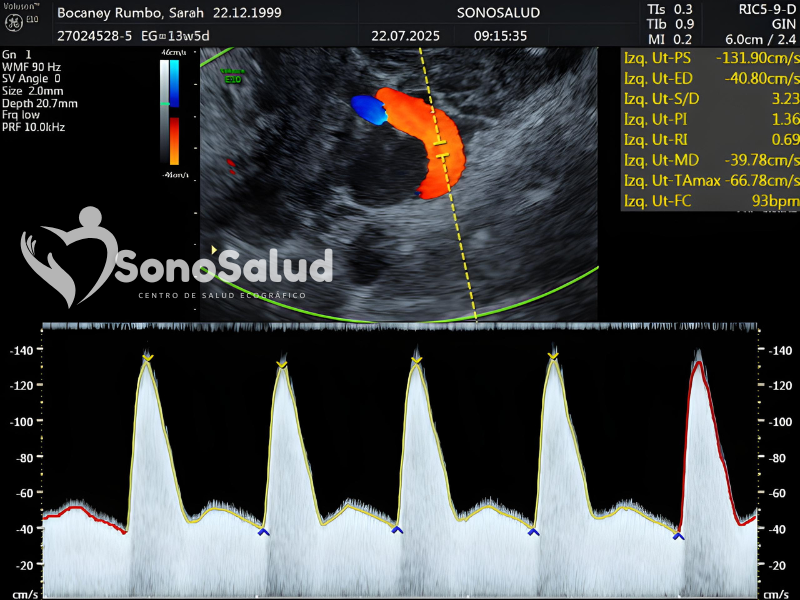800x600 pixels.
Task: Click the patient name Bocaney Rumbo, Sarah
Action: click(x=132, y=13)
